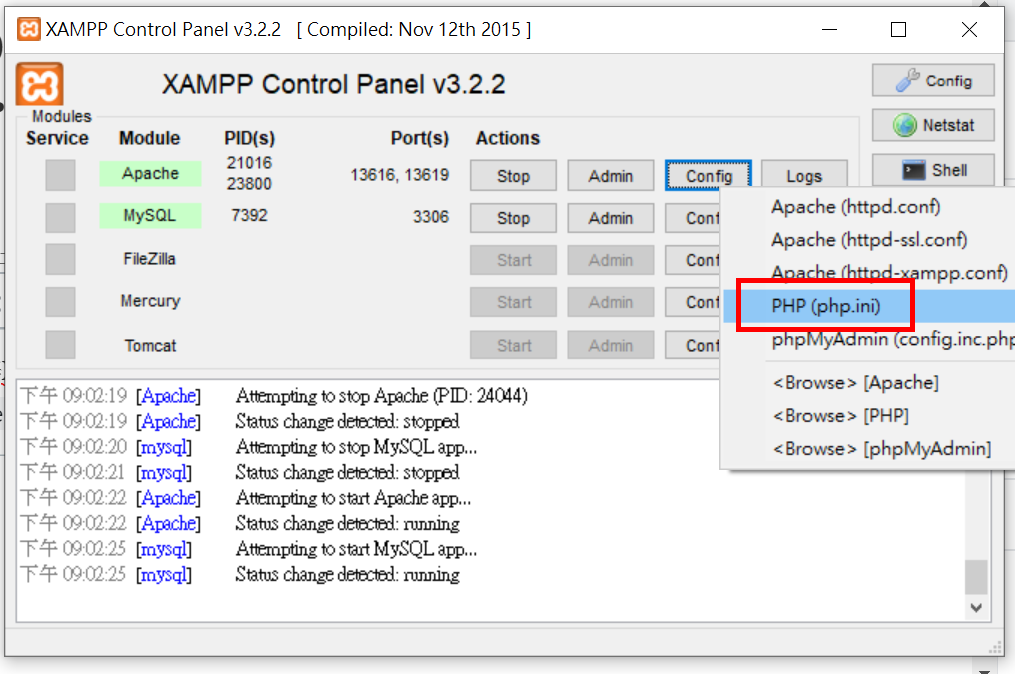Stop the MySQL module
The height and width of the screenshot is (674, 1015).
tap(513, 218)
